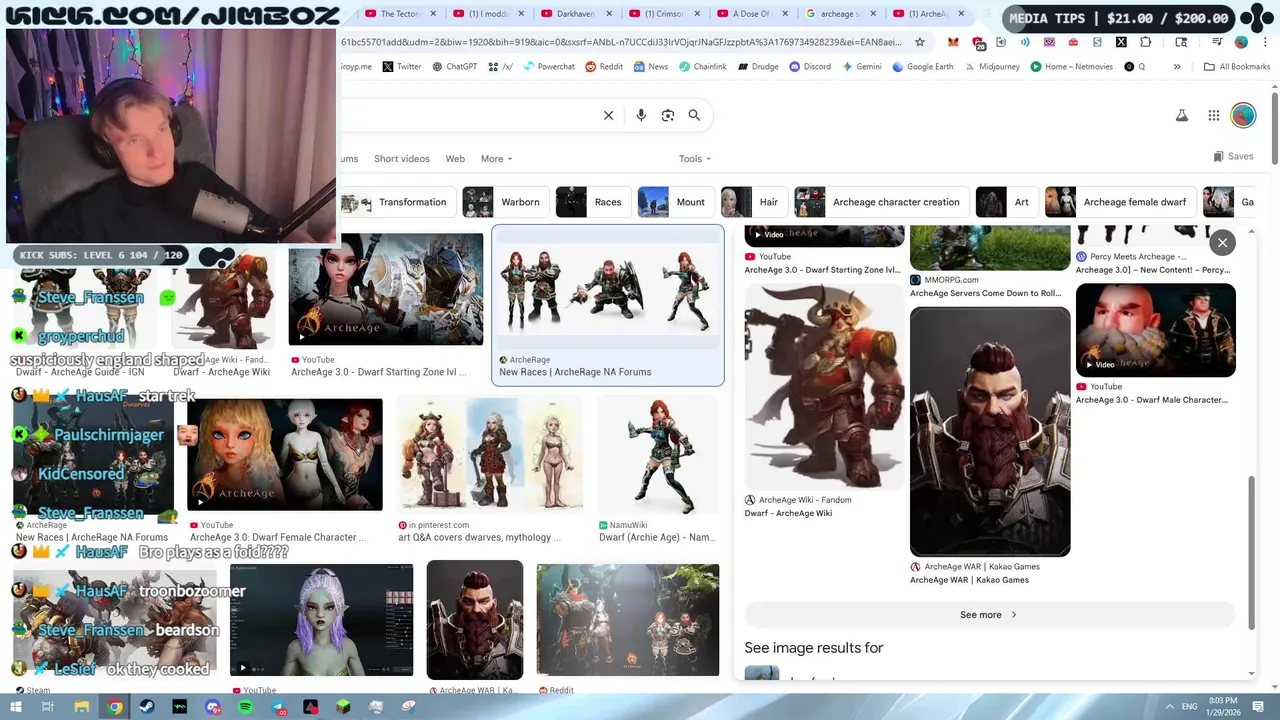Open the Google apps grid
Viewport: 1280px width, 720px height.
[1214, 115]
